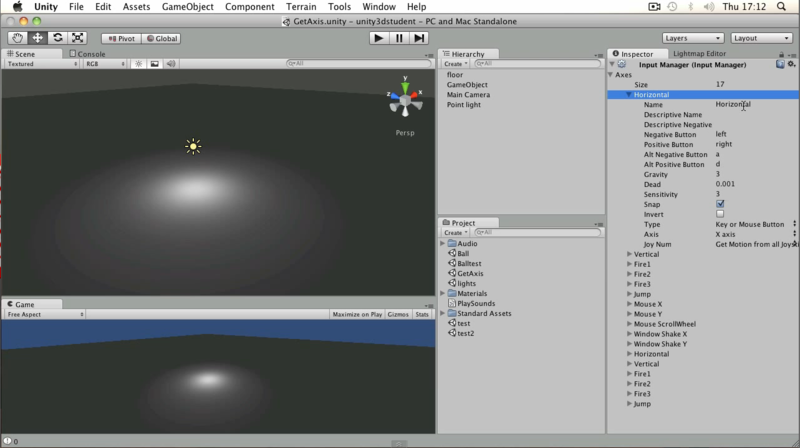Enable the Invert checkbox
The width and height of the screenshot is (800, 448).
pos(720,214)
